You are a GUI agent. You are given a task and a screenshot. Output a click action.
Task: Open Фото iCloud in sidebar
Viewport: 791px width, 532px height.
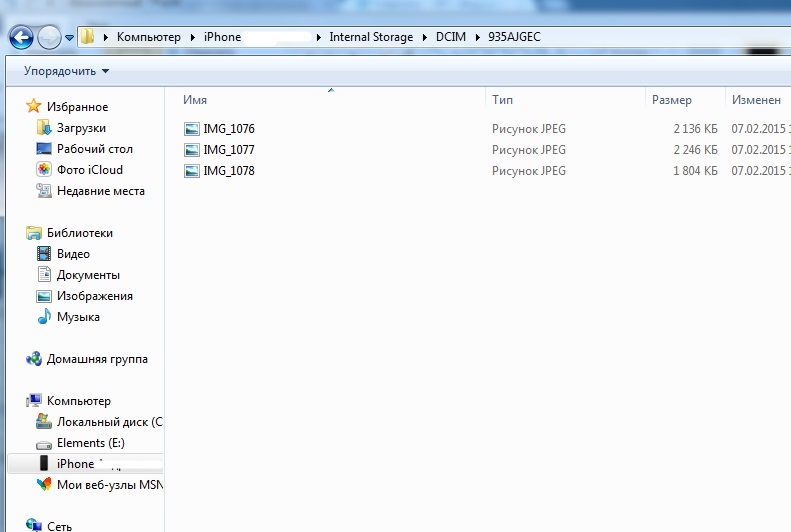[x=89, y=170]
